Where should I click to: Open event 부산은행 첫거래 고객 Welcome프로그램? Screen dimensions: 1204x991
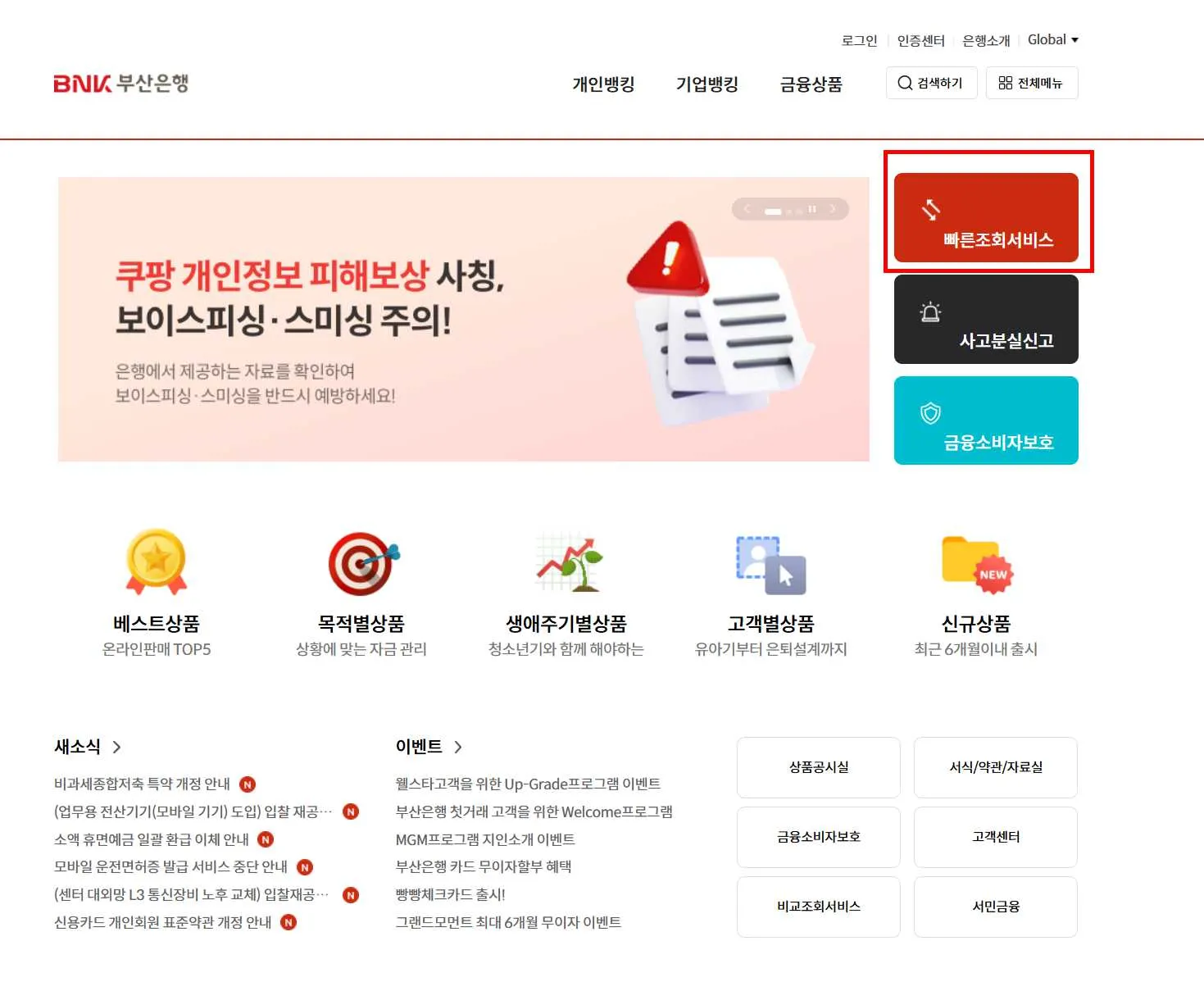pos(534,811)
